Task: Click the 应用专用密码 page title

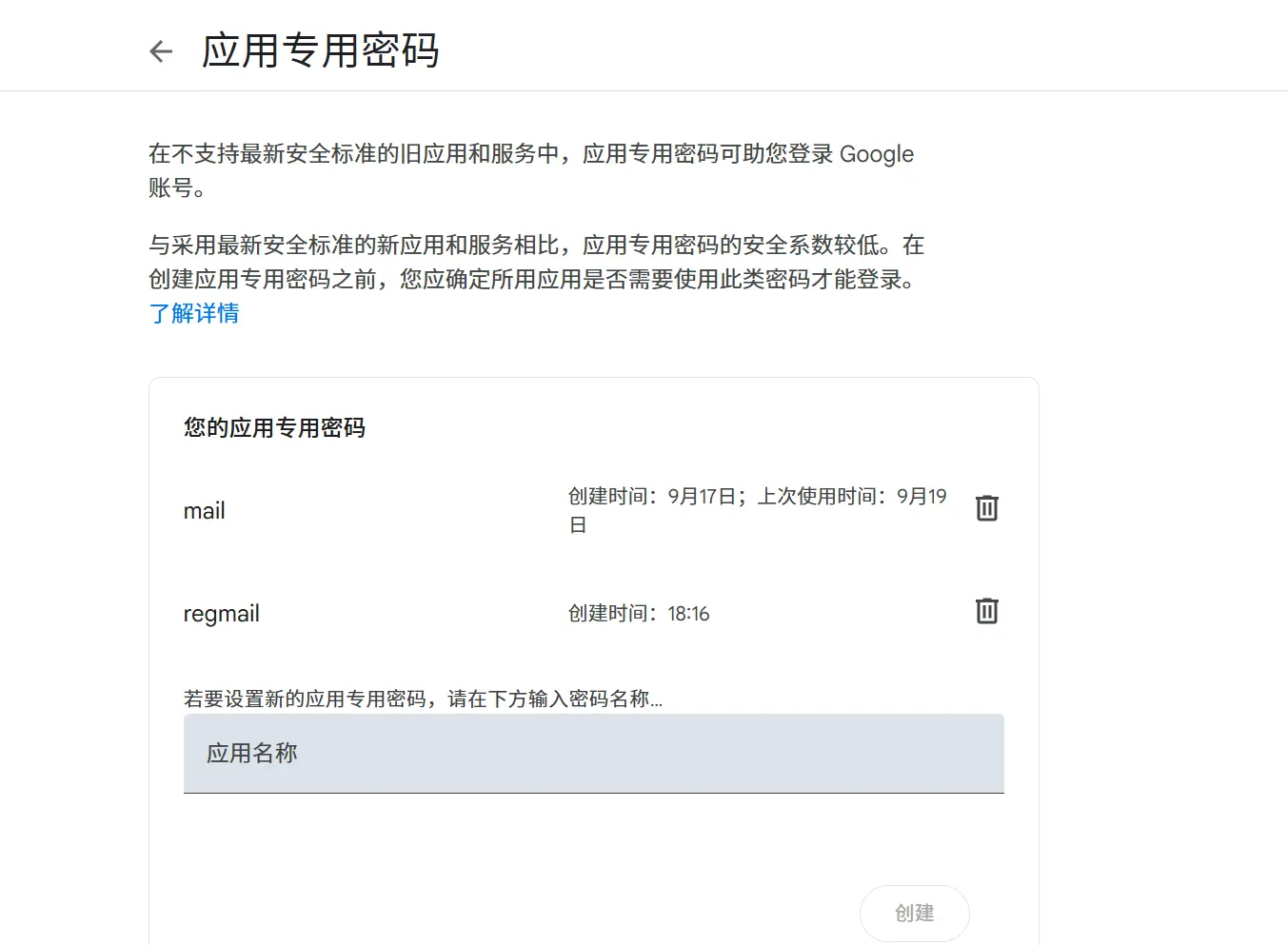Action: tap(320, 51)
